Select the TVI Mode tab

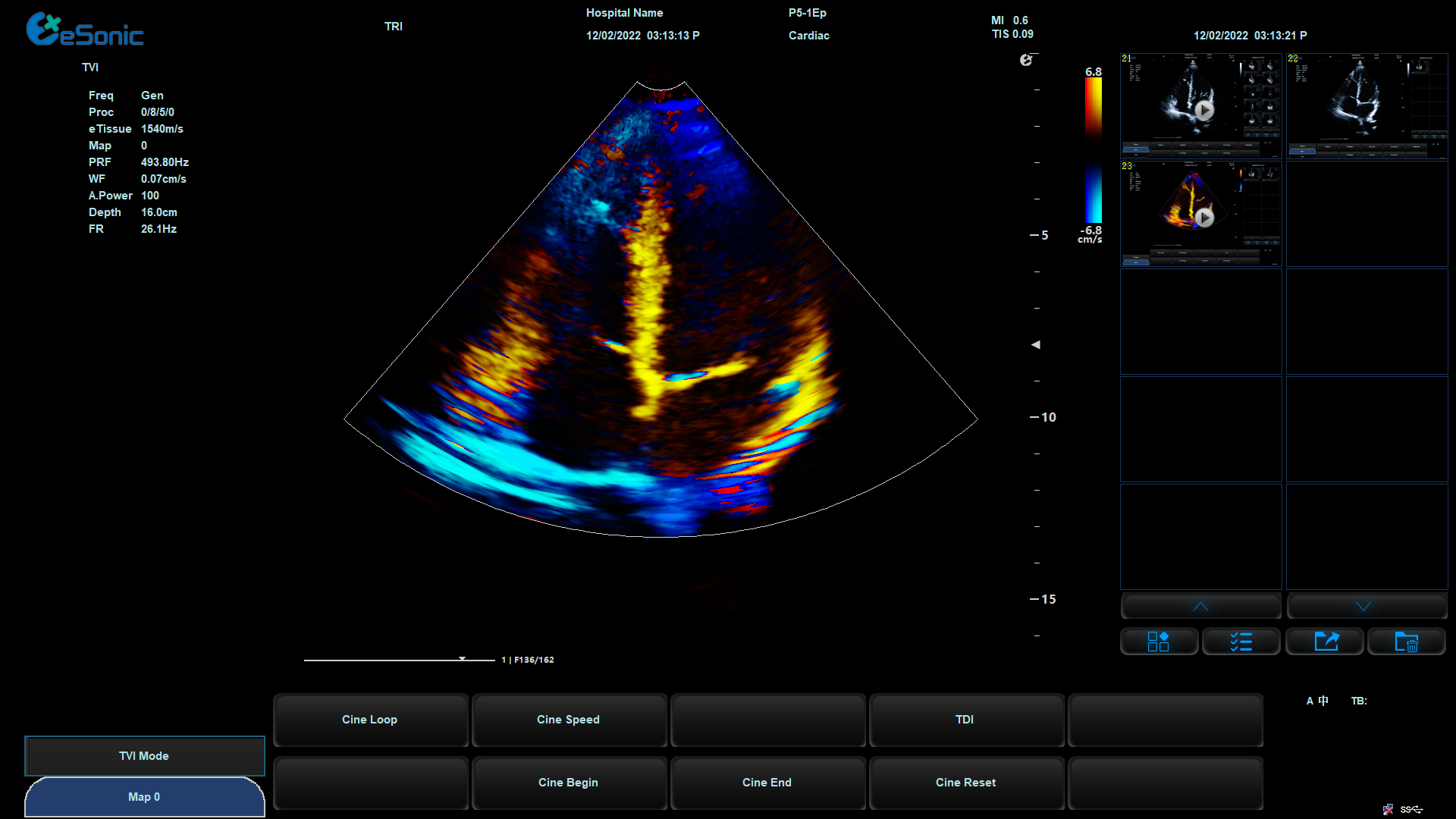click(x=144, y=755)
